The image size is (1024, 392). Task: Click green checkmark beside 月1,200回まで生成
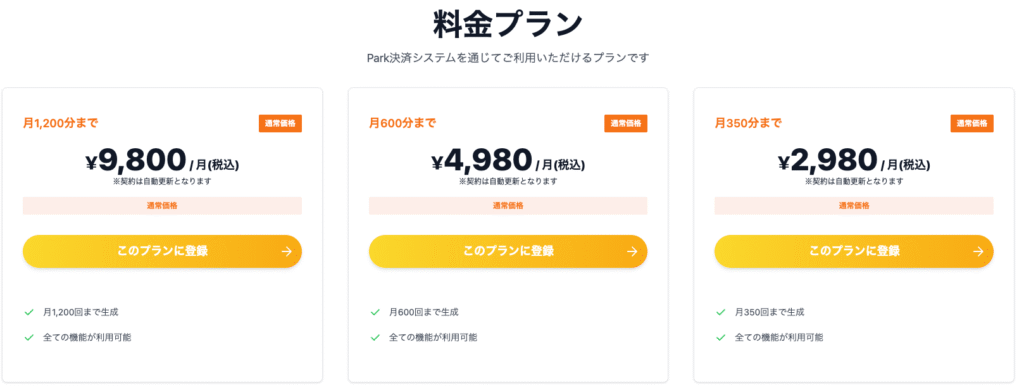[29, 312]
